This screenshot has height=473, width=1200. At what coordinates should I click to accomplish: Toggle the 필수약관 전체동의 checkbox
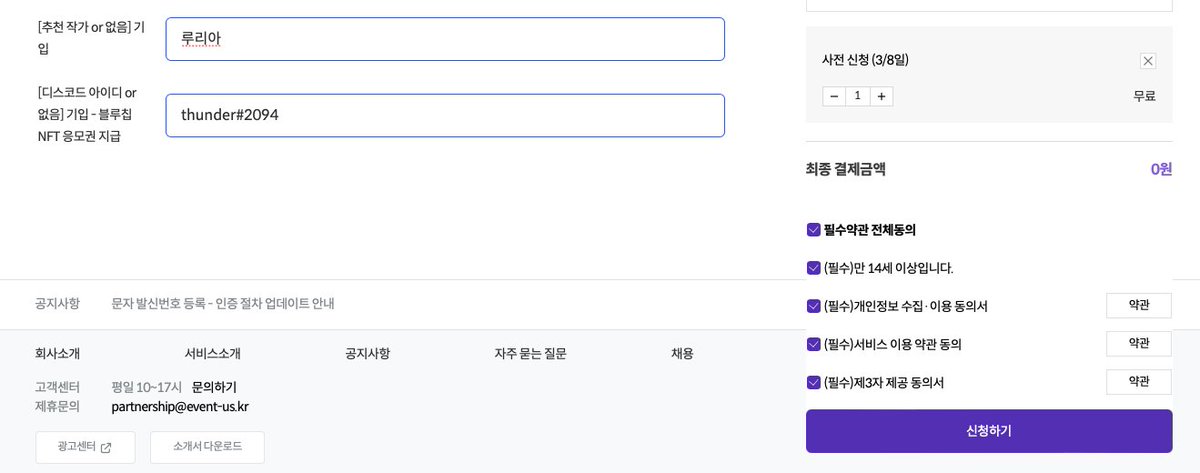tap(813, 230)
